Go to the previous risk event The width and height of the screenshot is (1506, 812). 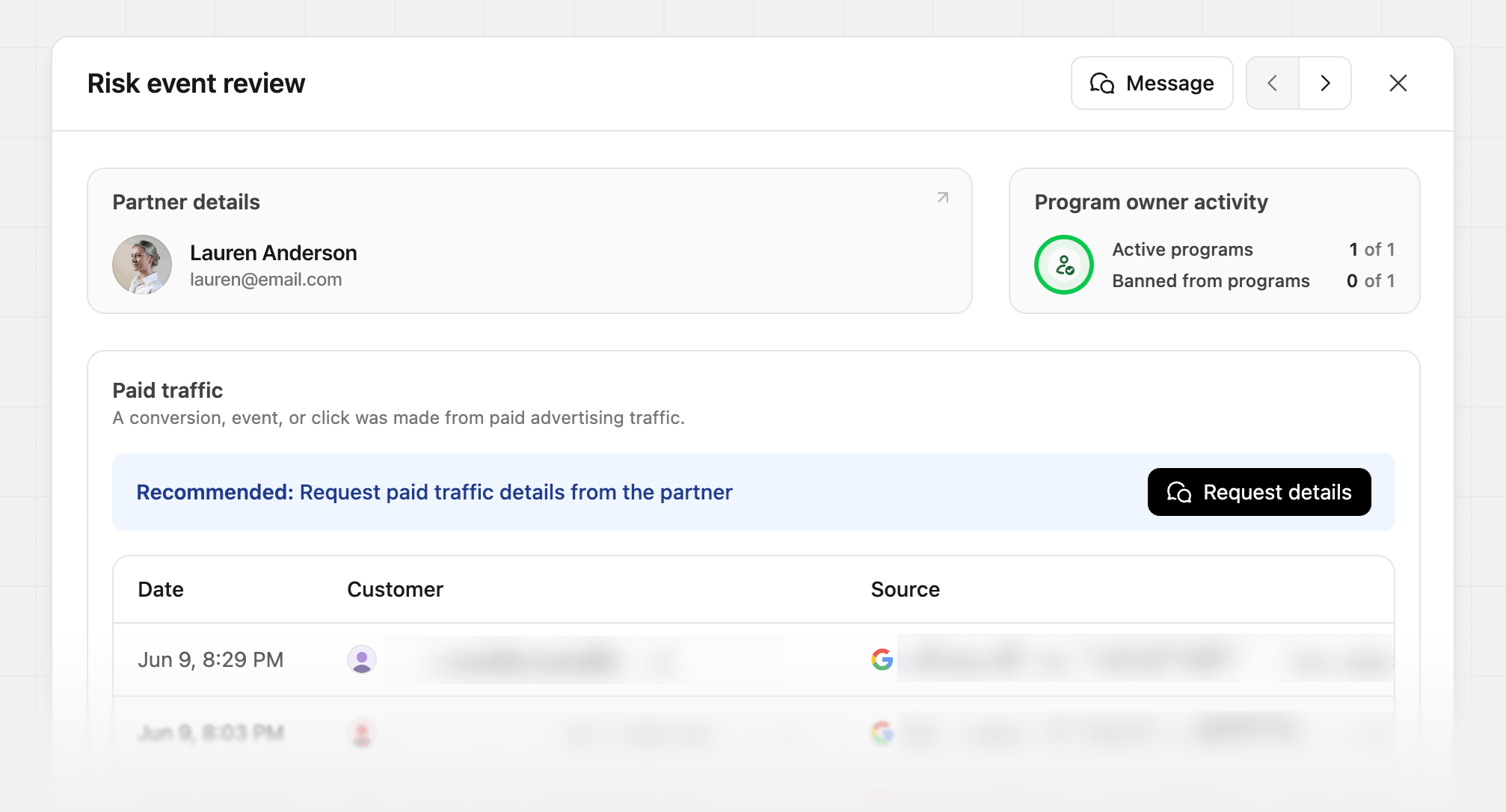(1273, 83)
